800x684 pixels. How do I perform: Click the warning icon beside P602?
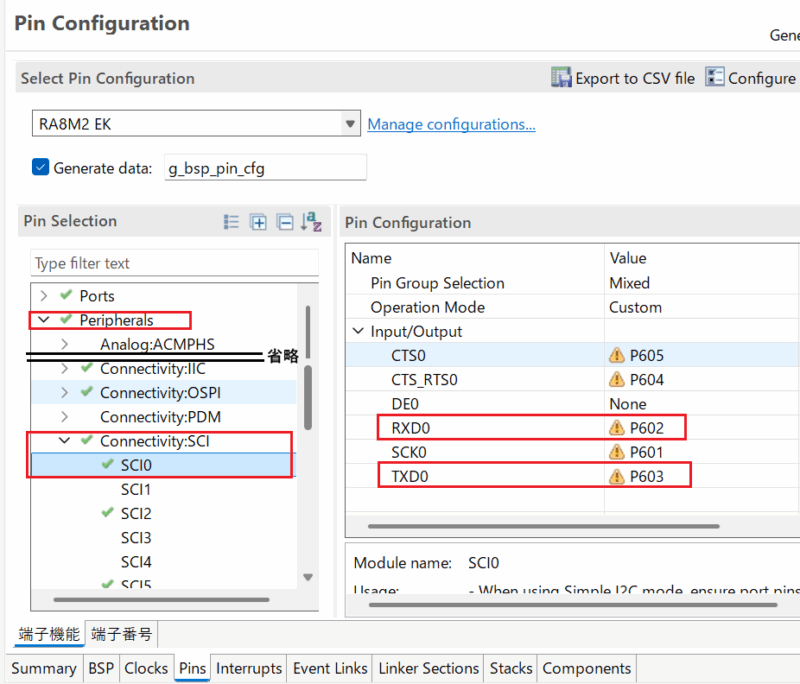617,428
